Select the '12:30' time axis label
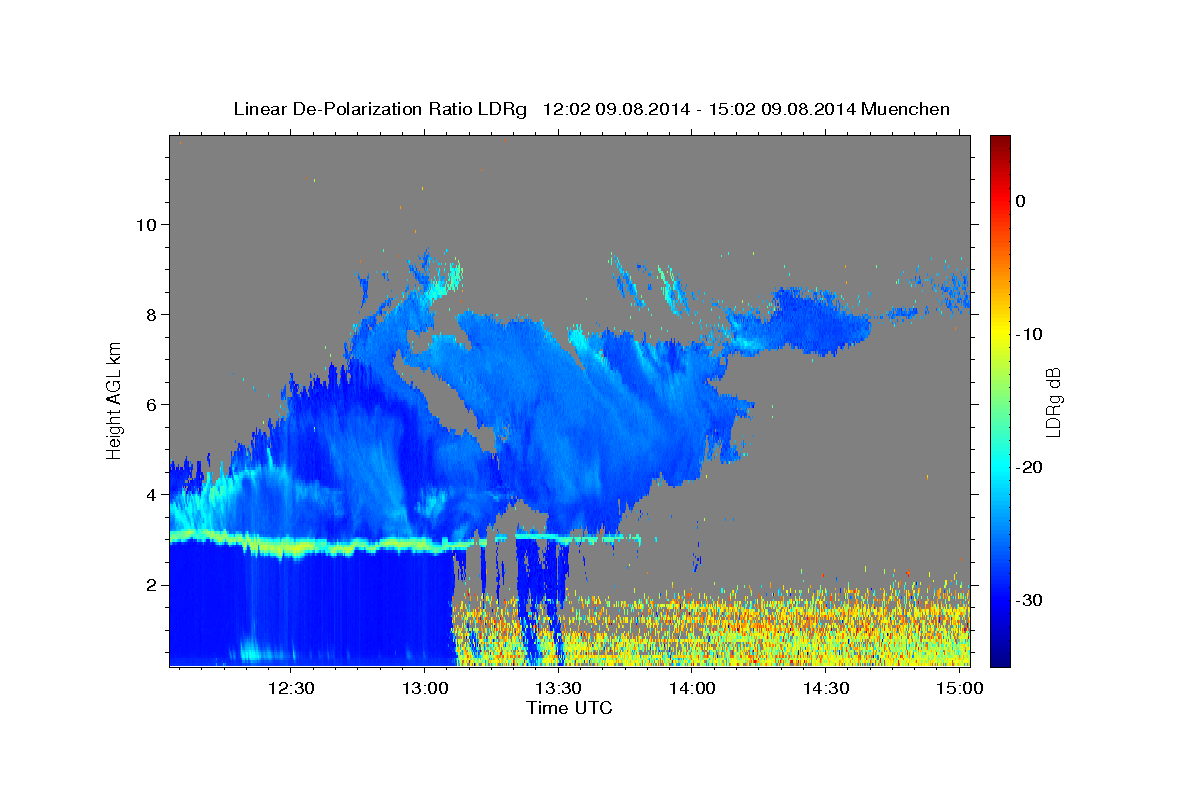1200x800 pixels. point(291,689)
